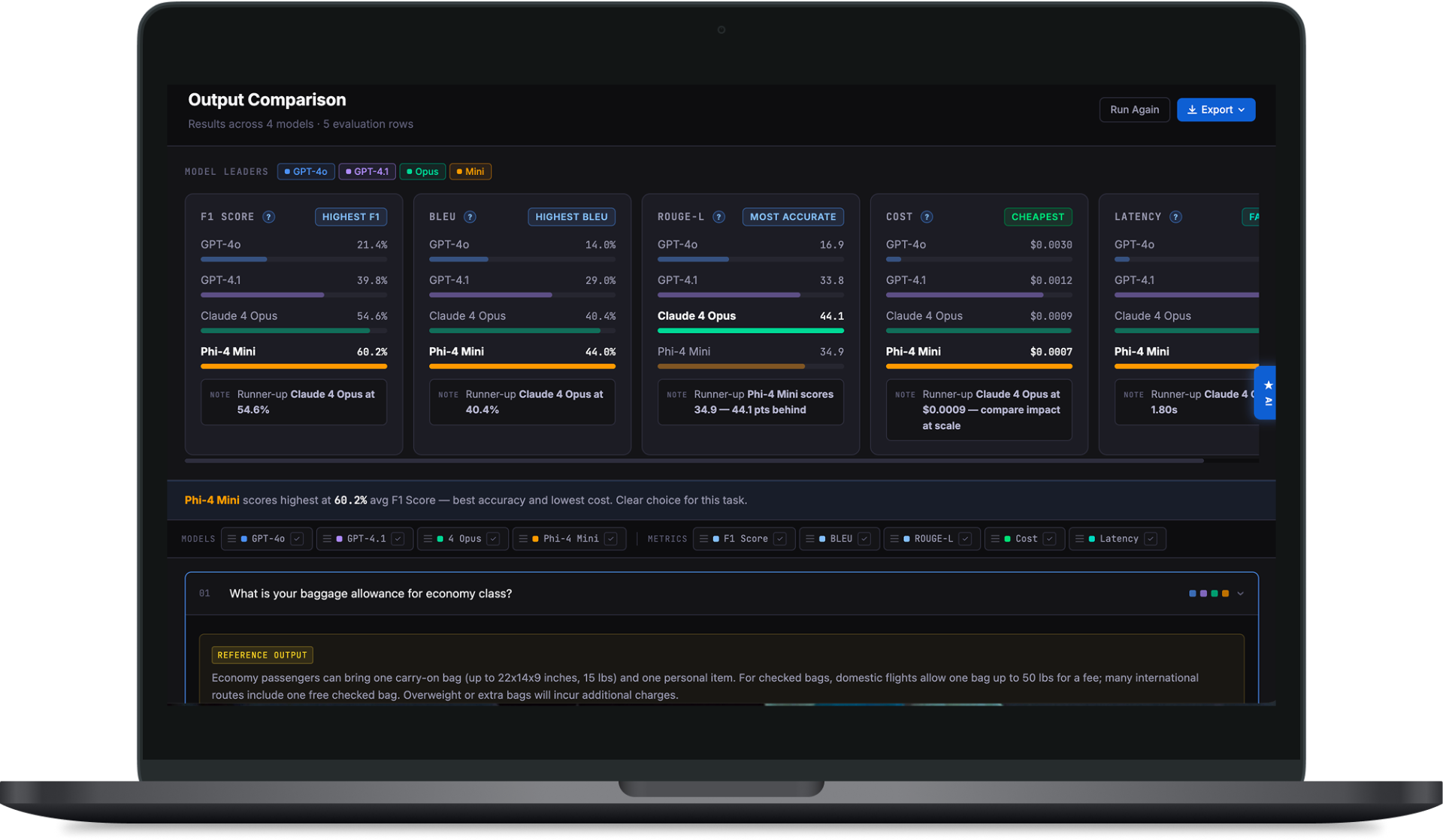Click the Run Again button
This screenshot has width=1443, height=840.
point(1134,110)
